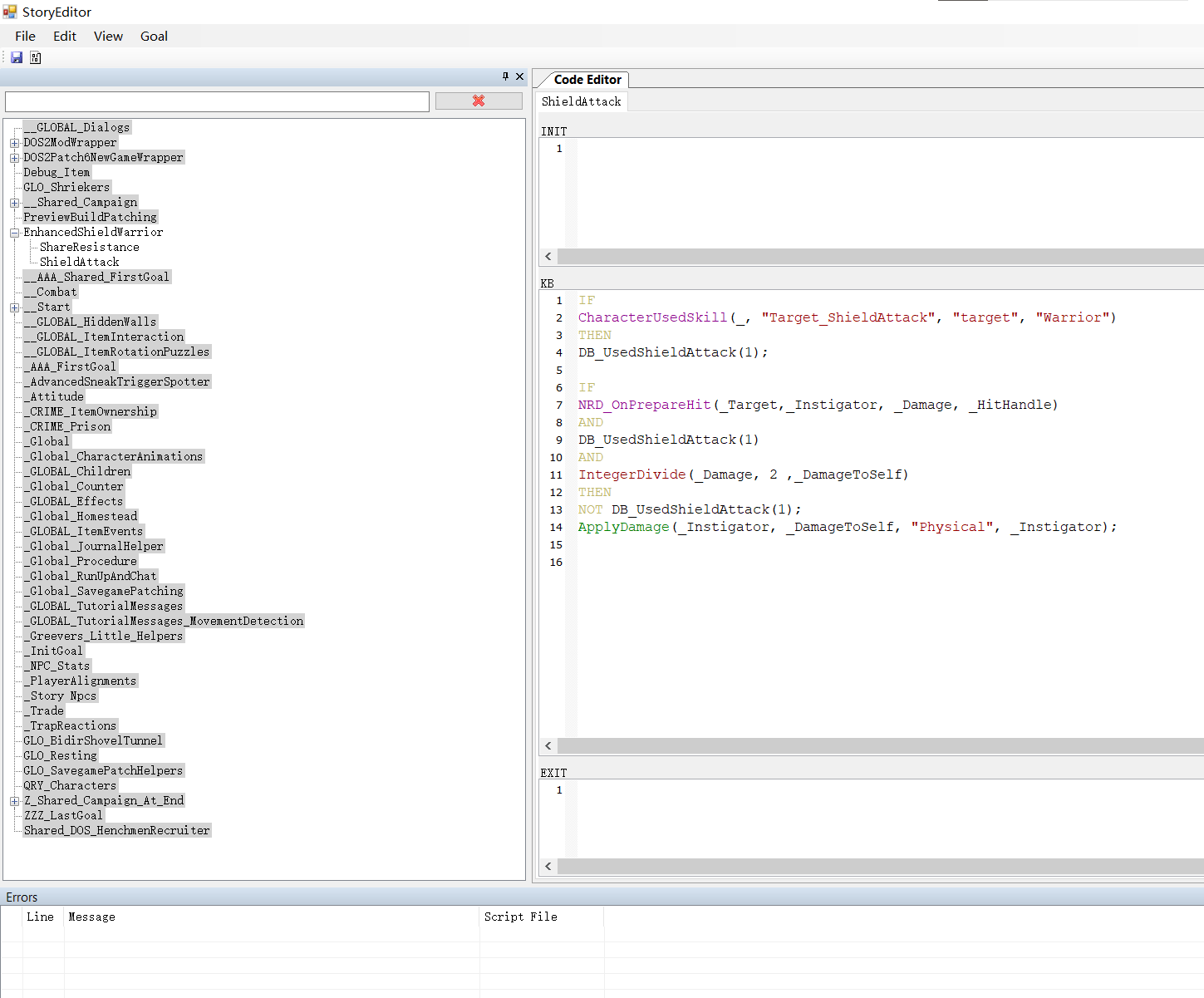The width and height of the screenshot is (1204, 998).
Task: Click the EXIT section scroll-left arrow
Action: [x=548, y=867]
